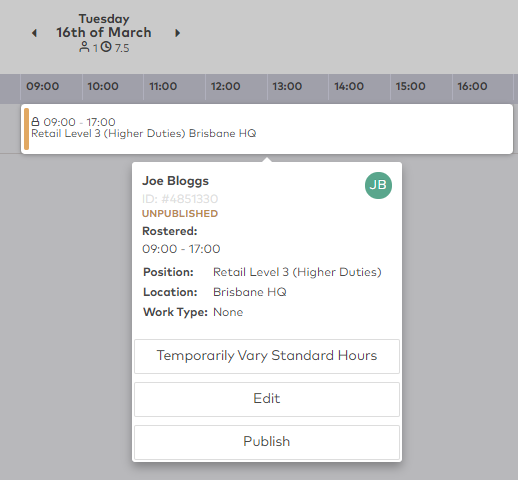The height and width of the screenshot is (480, 518).
Task: Click the 14:00 time header
Action: [x=349, y=87]
